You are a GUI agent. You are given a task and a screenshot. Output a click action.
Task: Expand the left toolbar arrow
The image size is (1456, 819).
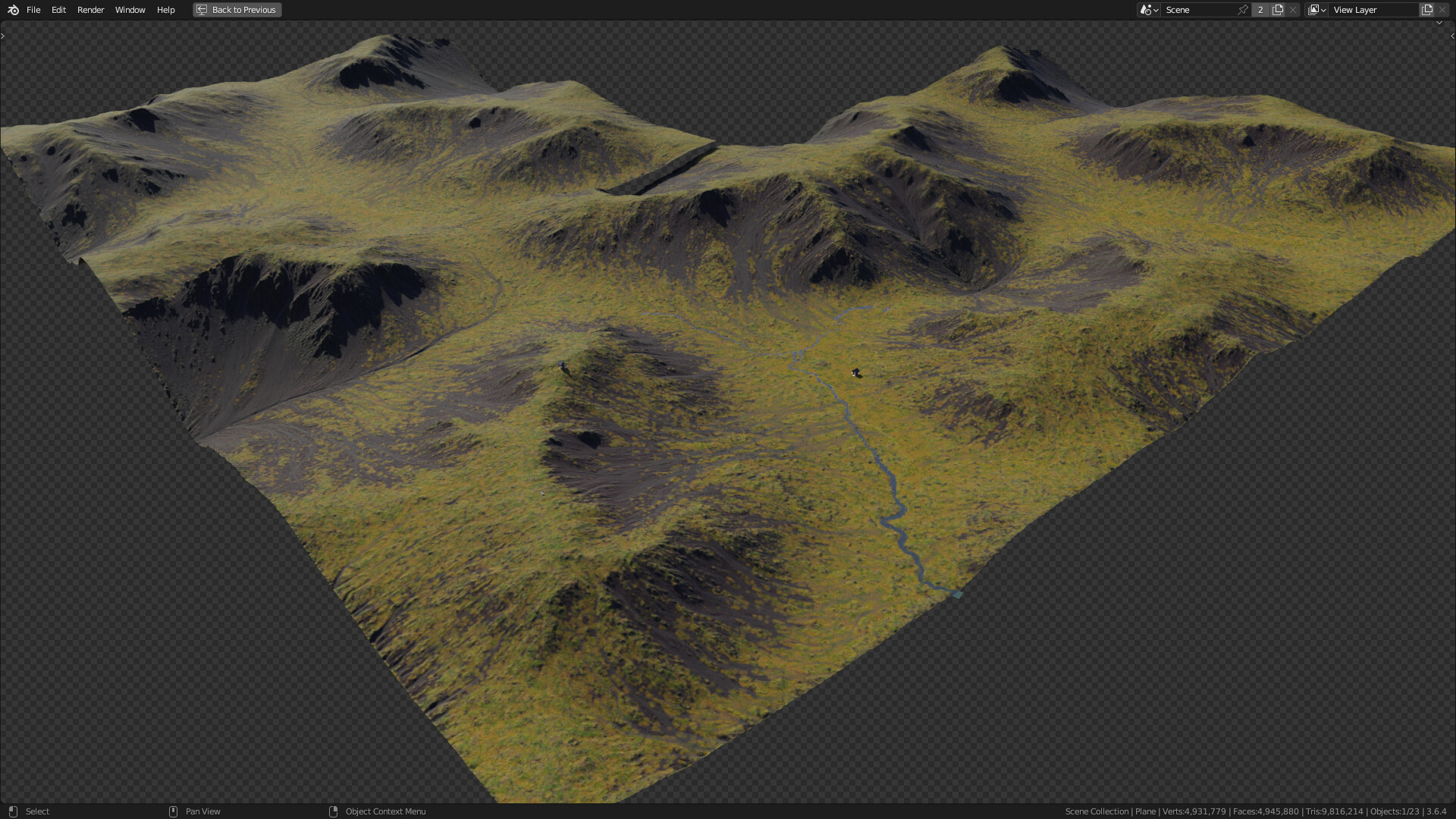point(3,36)
